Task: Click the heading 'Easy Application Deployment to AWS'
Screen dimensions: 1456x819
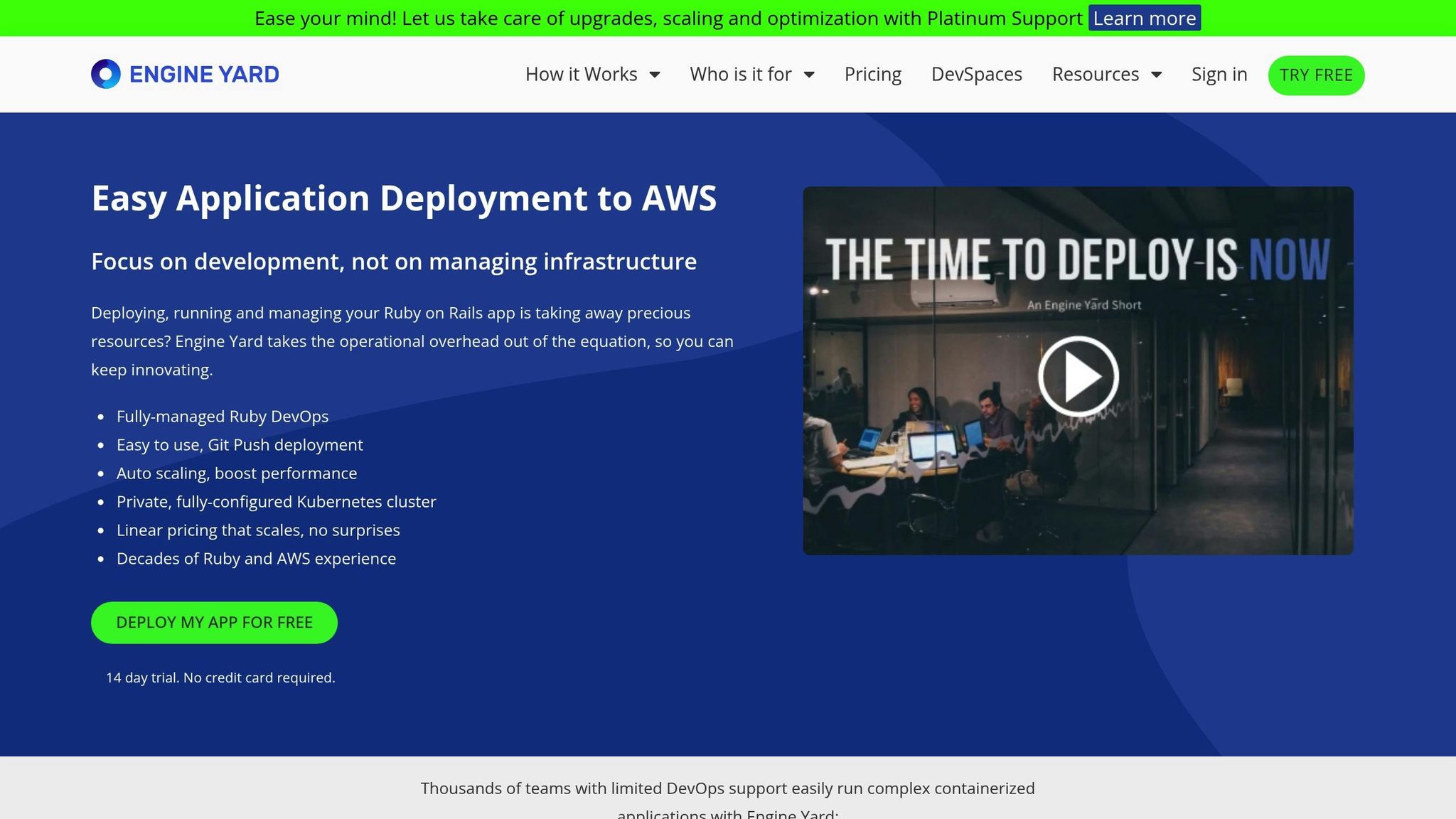Action: tap(404, 198)
